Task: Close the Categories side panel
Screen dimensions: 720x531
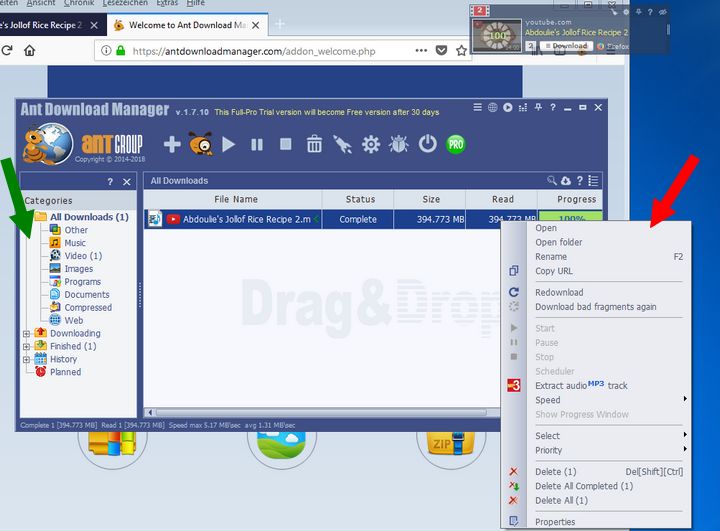Action: click(x=127, y=182)
